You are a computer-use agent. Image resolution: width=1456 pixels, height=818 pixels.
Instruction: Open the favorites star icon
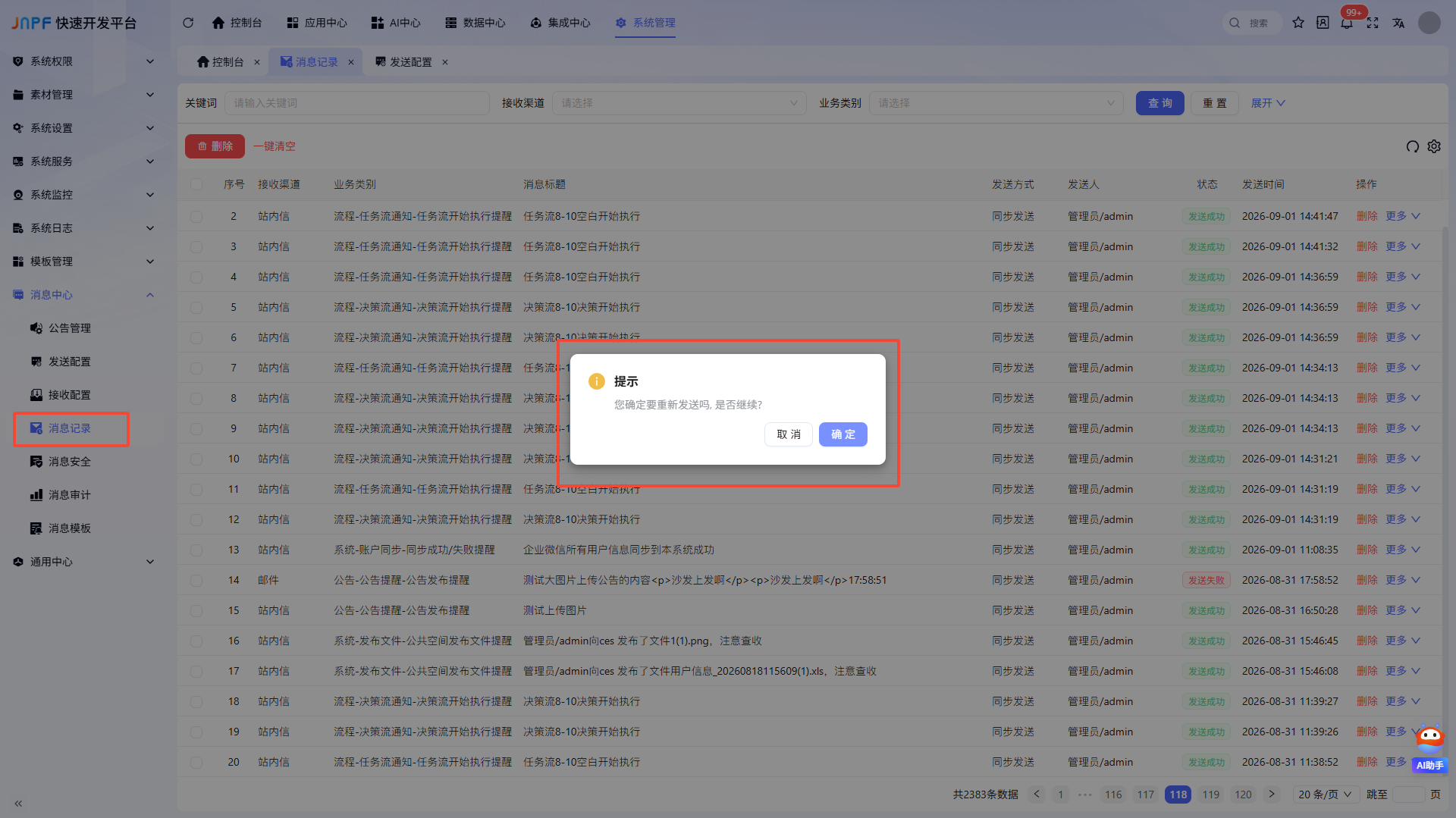pos(1298,23)
